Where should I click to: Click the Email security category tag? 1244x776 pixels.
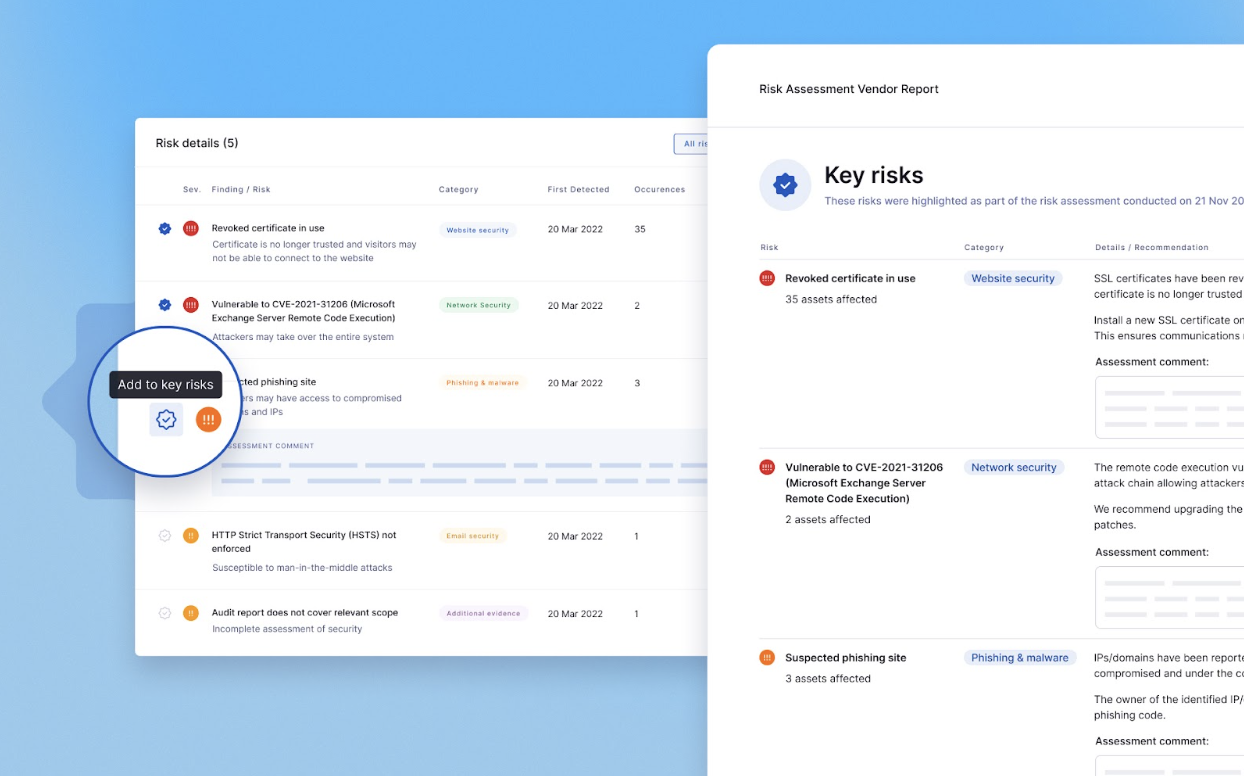click(x=472, y=536)
